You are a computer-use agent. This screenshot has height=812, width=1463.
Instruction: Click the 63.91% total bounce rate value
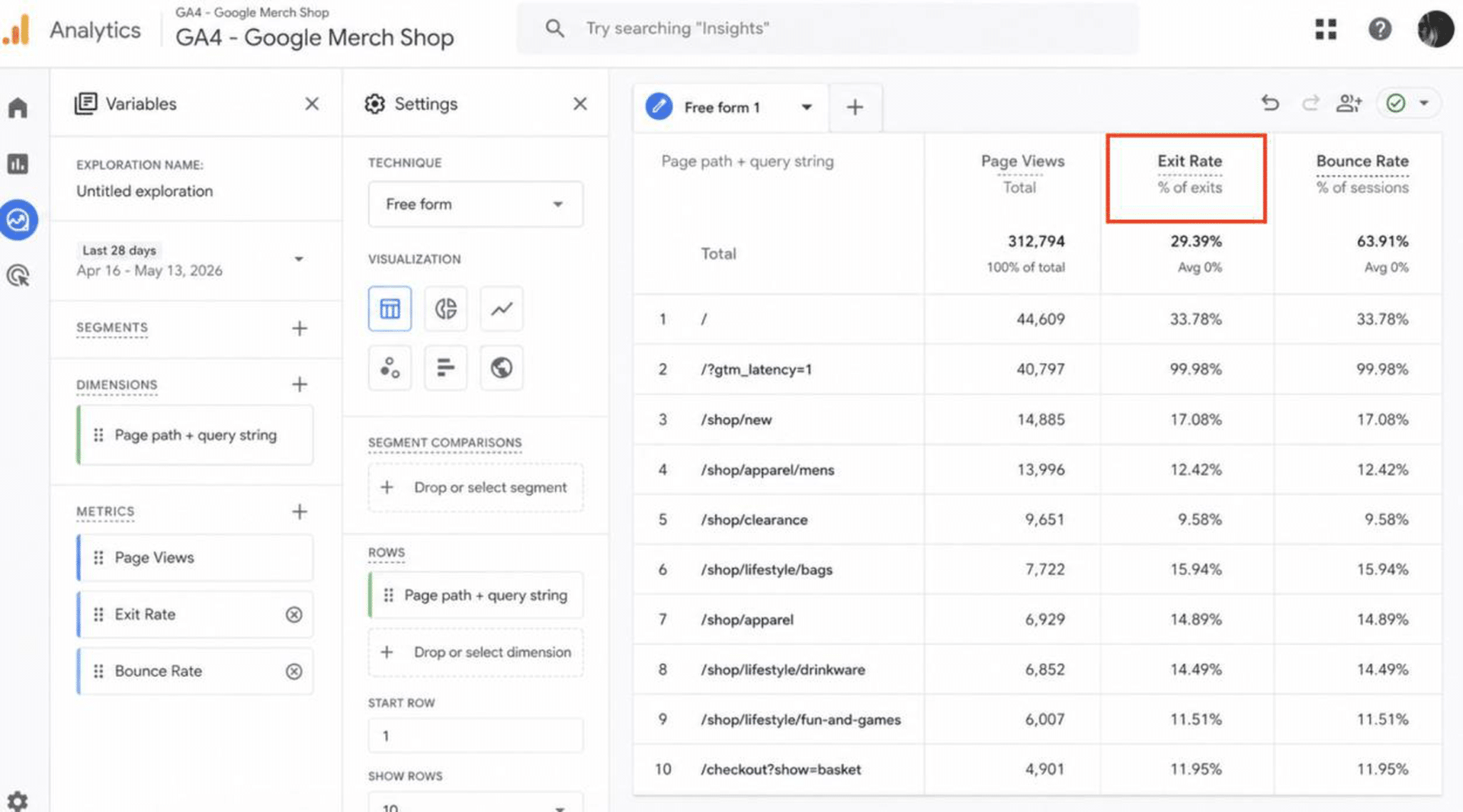coord(1382,241)
